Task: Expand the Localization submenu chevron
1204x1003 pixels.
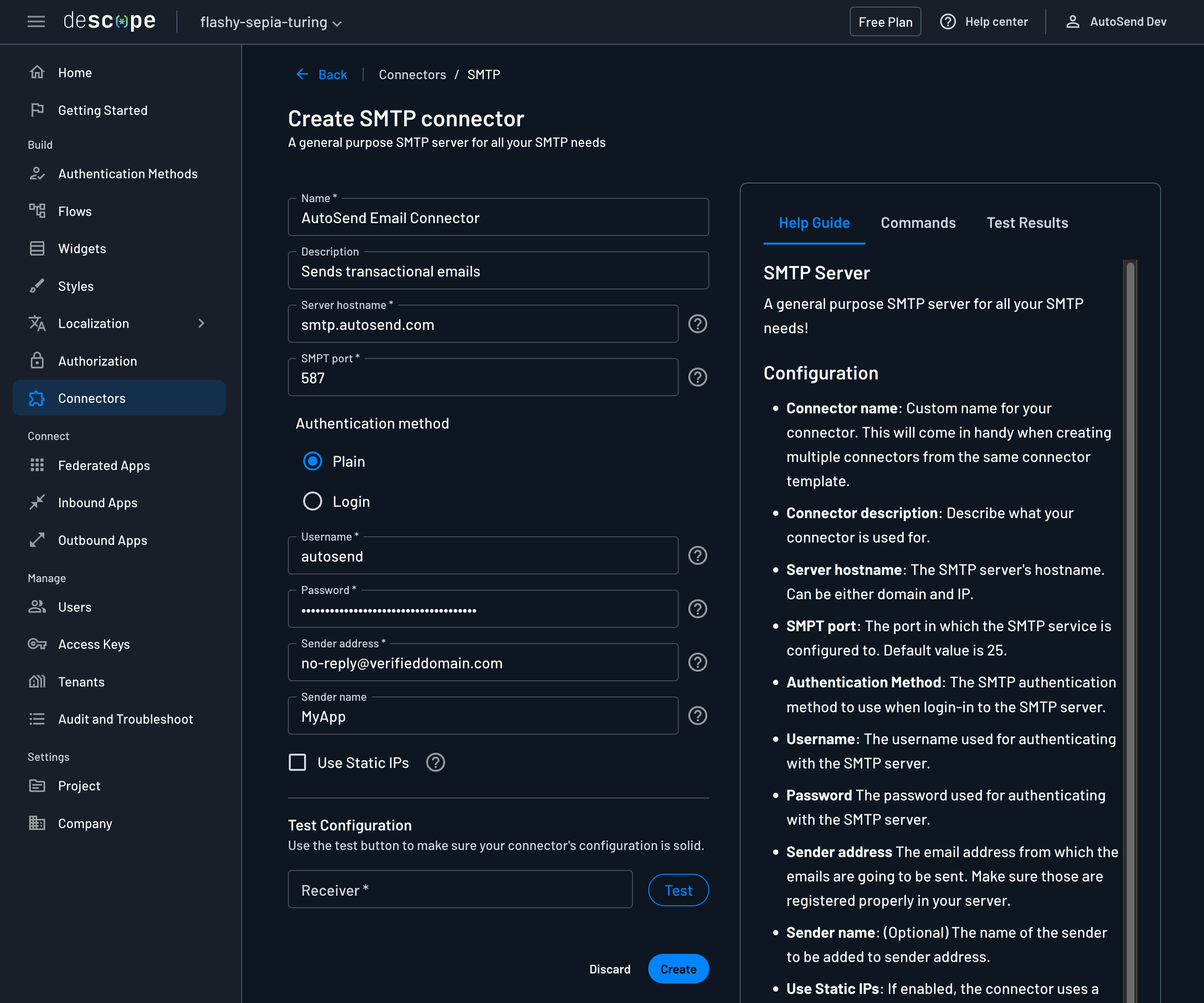Action: [201, 323]
